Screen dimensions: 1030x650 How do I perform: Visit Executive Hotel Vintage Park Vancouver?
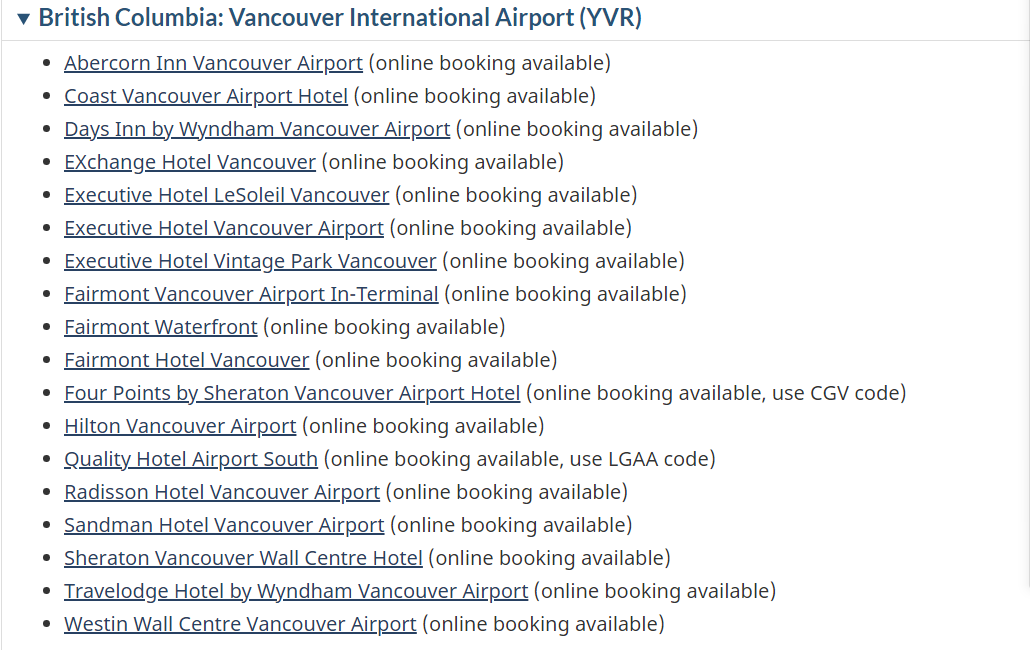pyautogui.click(x=250, y=261)
